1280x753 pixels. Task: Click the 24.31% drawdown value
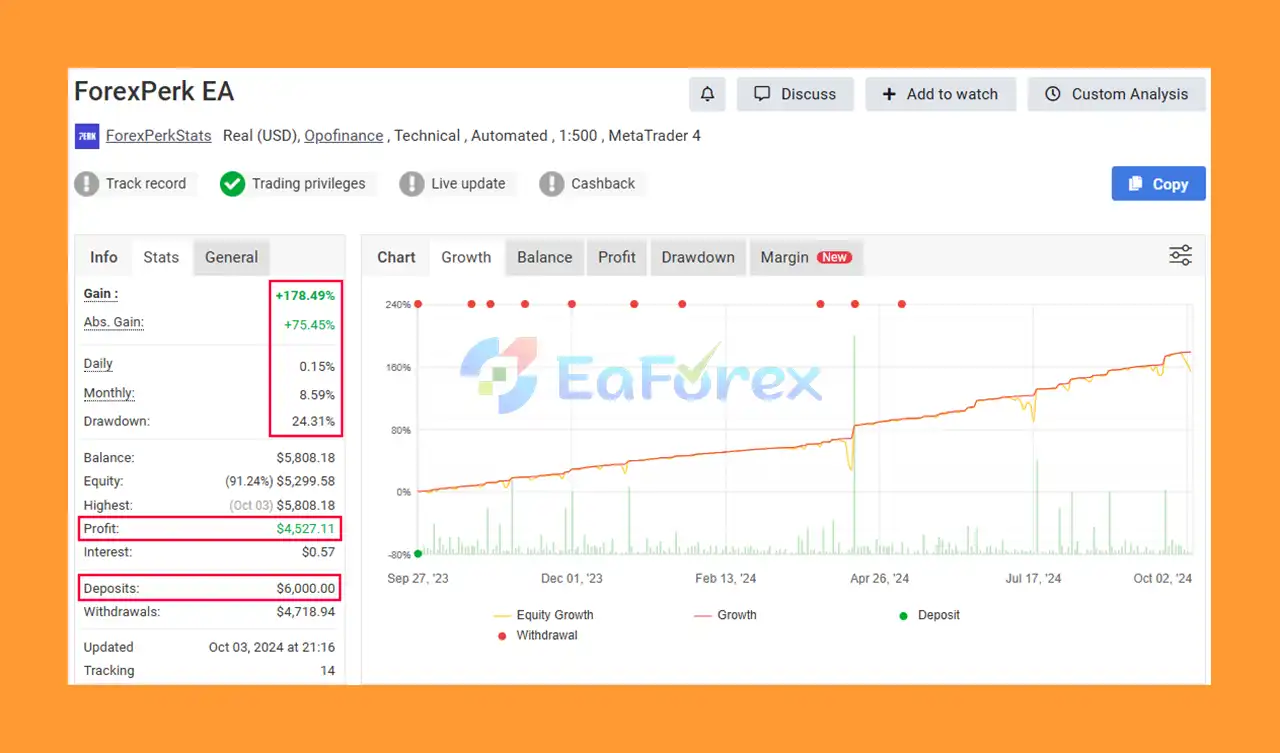pos(314,421)
